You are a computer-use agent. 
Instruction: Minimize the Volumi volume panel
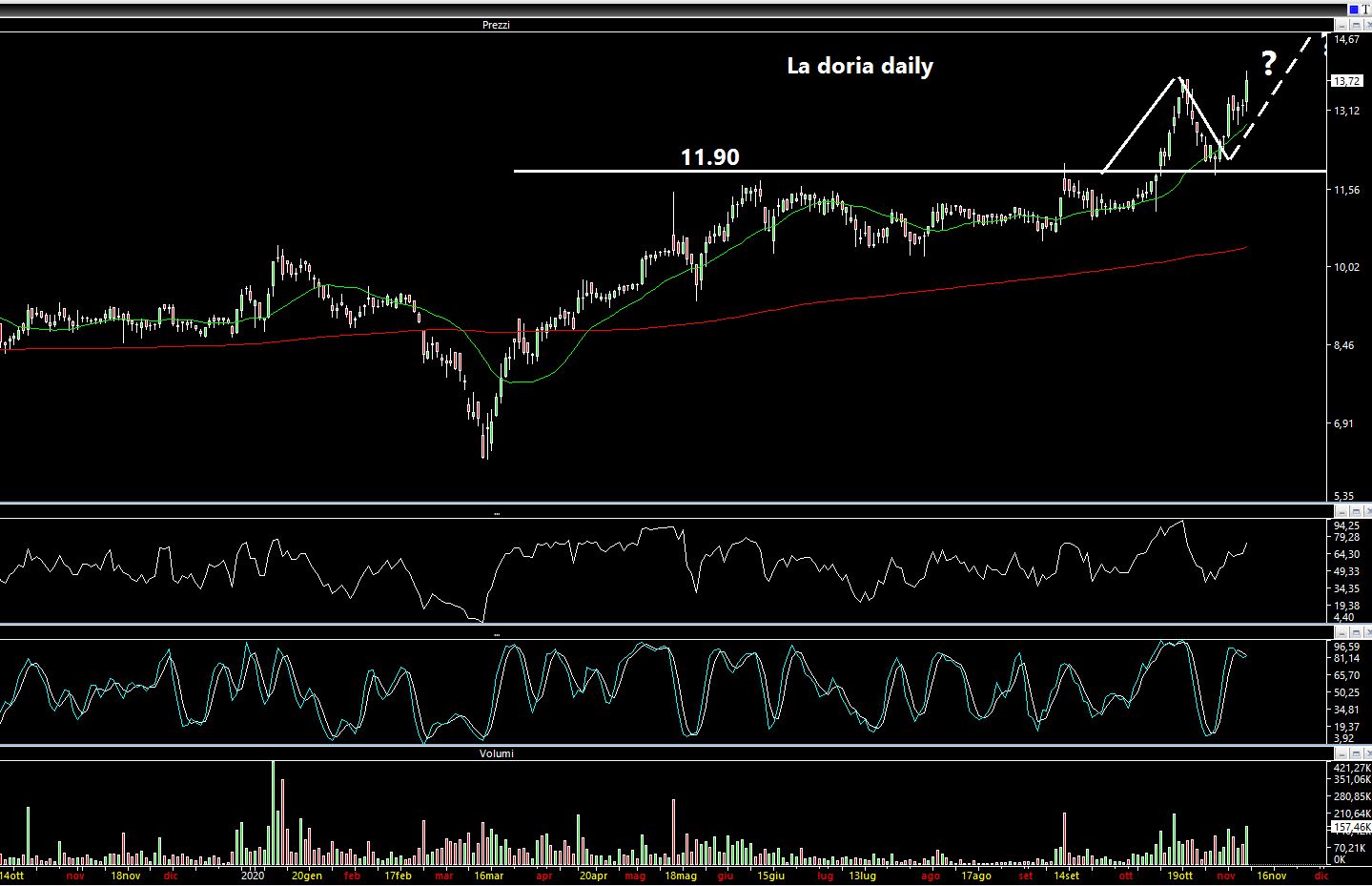tap(1341, 753)
